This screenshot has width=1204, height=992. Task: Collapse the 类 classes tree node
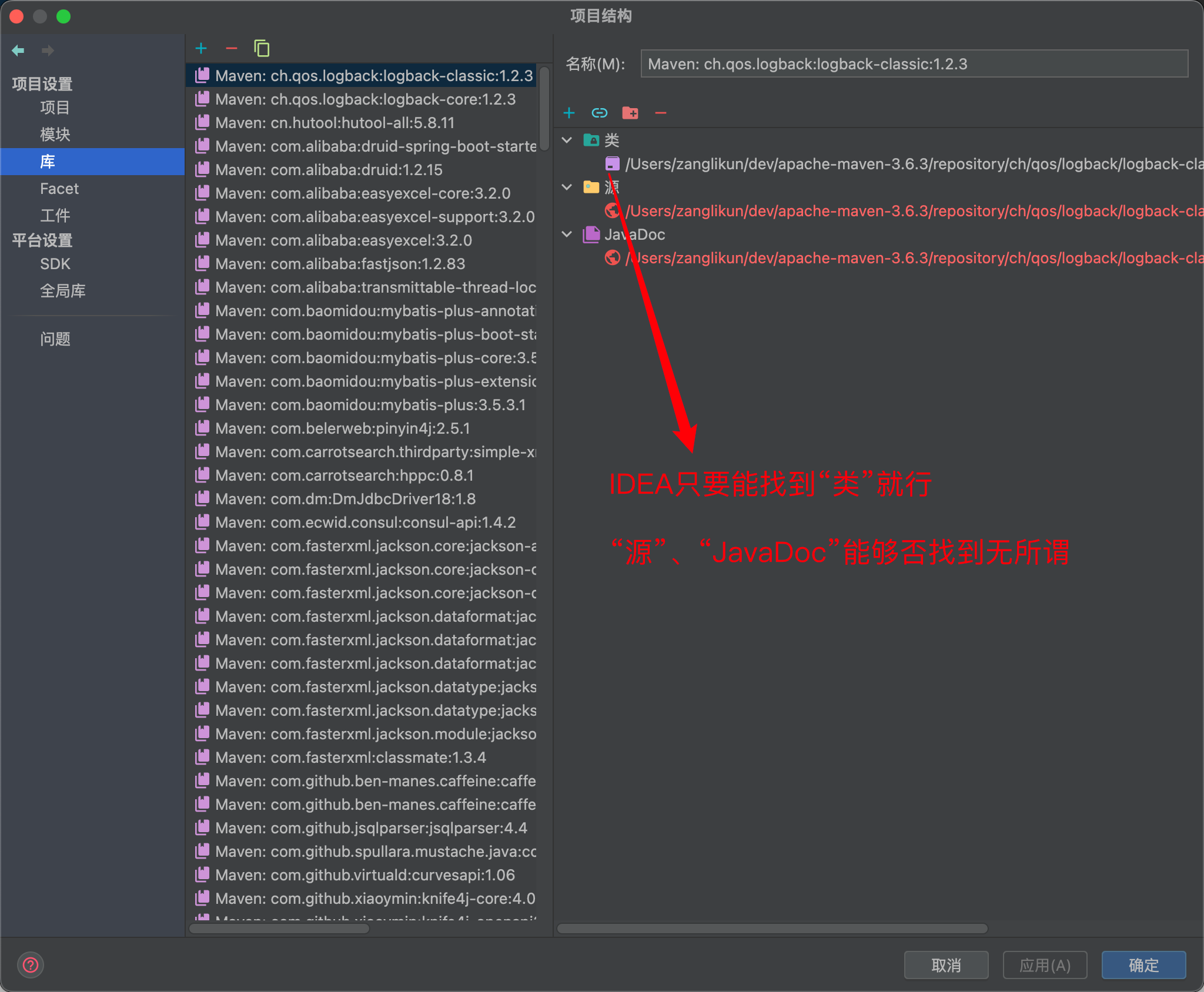pyautogui.click(x=567, y=140)
